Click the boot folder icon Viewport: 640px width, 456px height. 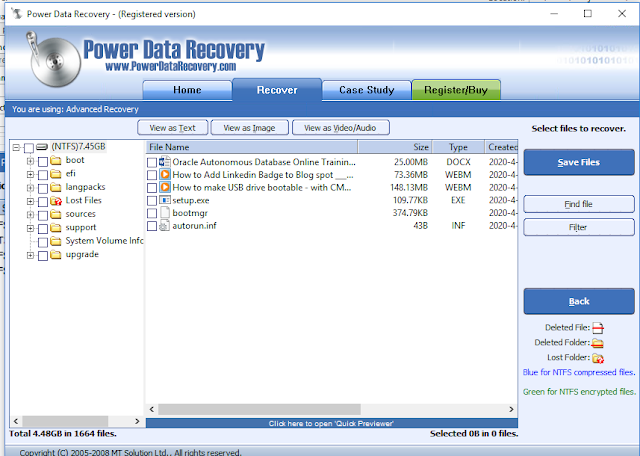[x=56, y=160]
